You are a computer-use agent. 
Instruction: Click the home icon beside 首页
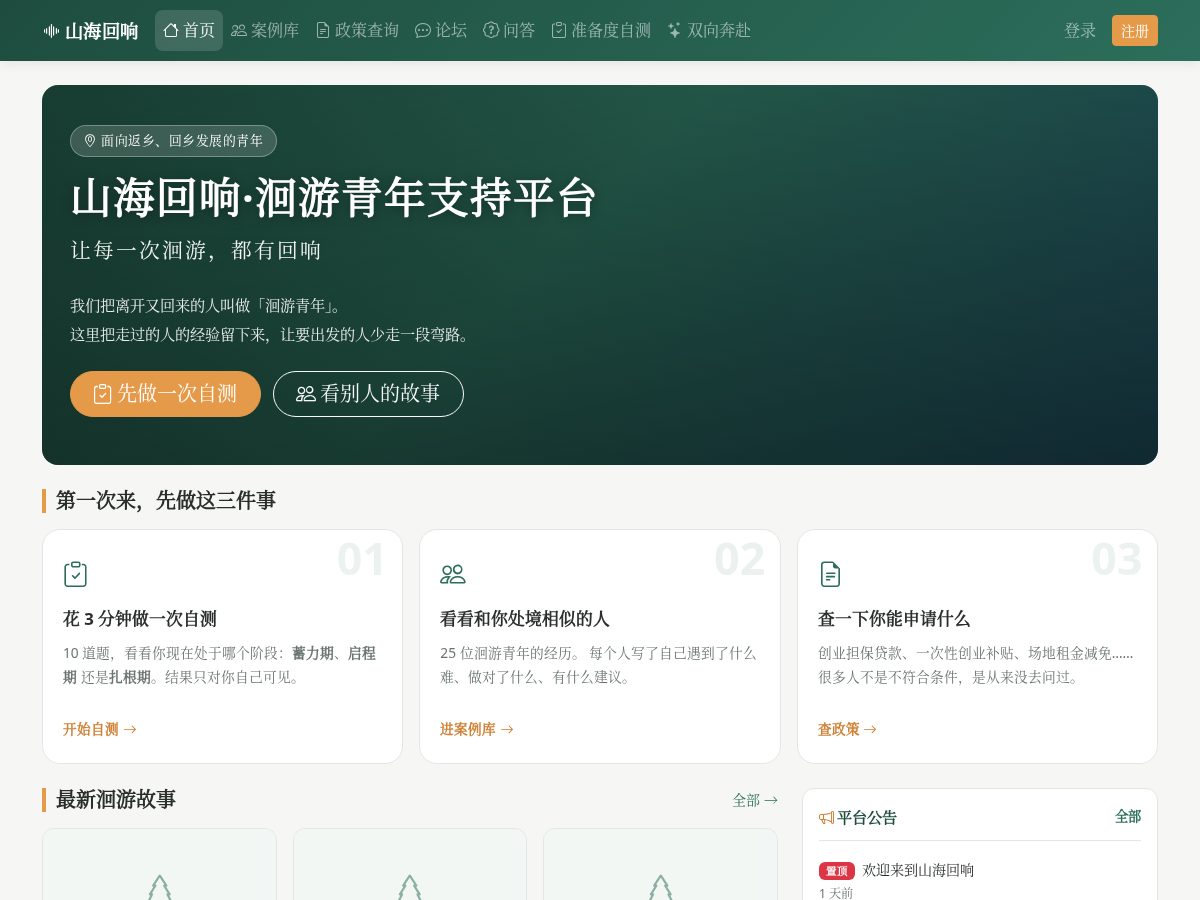[x=171, y=30]
